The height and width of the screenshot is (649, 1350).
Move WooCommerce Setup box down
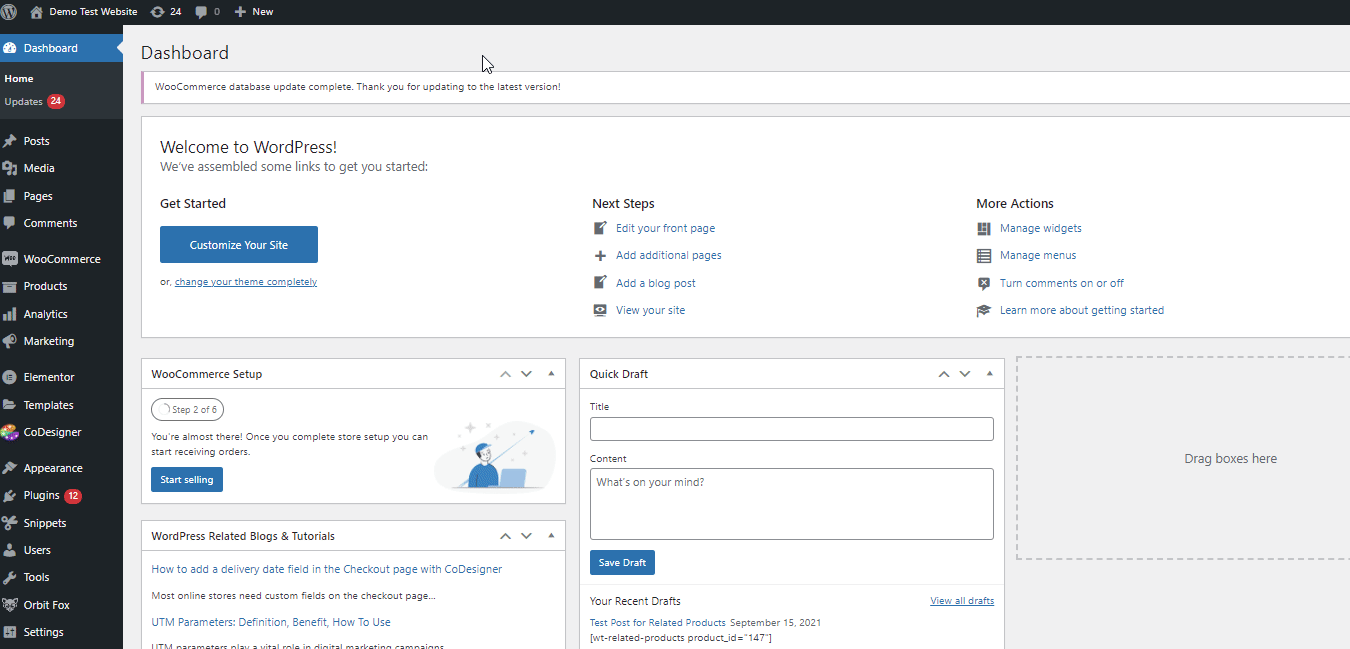tap(526, 374)
